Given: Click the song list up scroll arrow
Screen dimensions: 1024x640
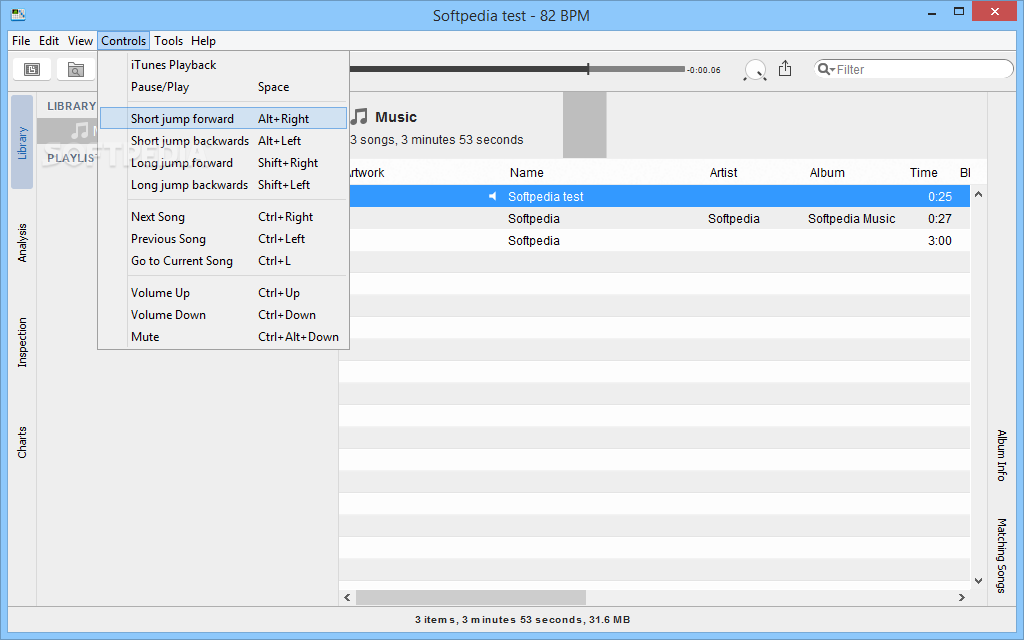Looking at the screenshot, I should coord(978,194).
